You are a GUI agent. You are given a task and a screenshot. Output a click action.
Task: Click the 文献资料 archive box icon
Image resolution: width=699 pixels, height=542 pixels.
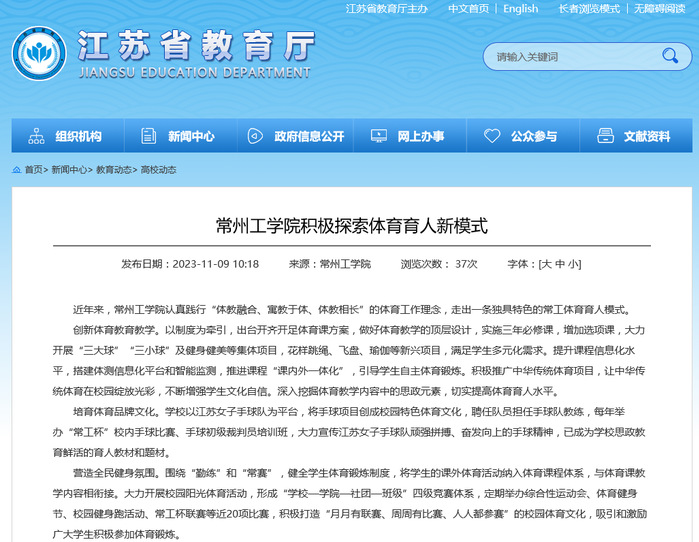[x=604, y=136]
